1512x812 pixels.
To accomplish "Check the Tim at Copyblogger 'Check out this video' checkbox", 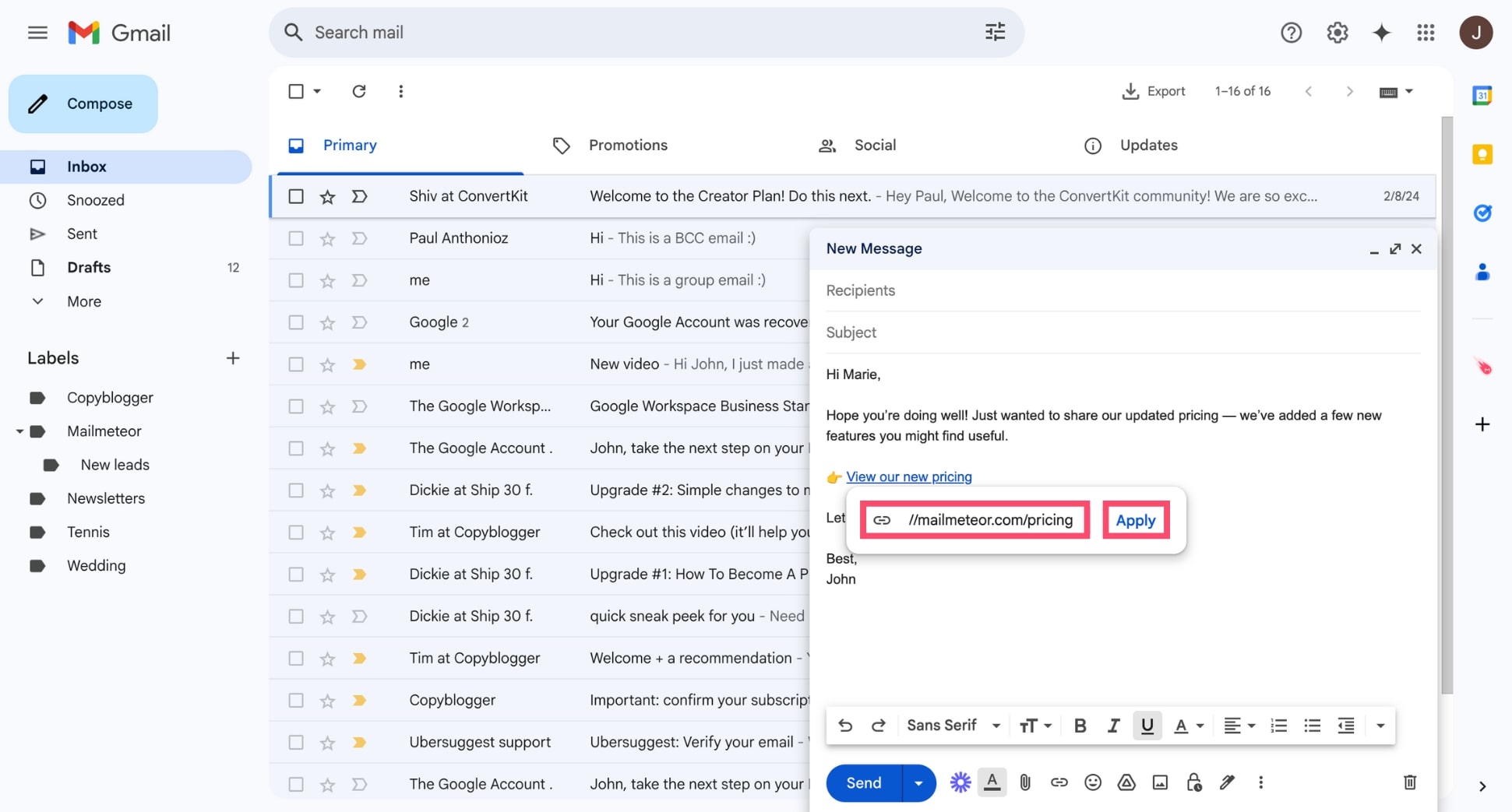I will [x=296, y=533].
